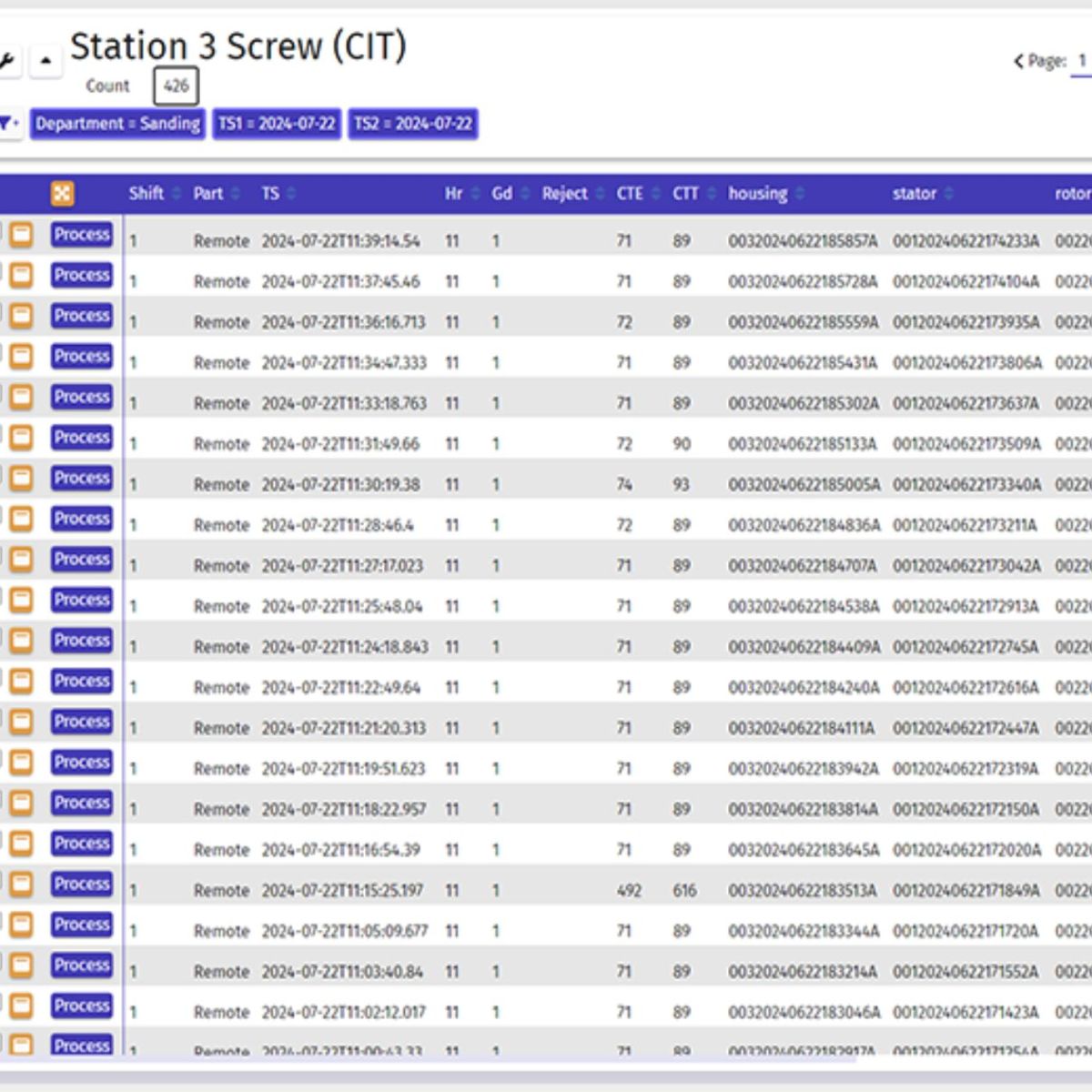Click the TS2 = 2024-07-22 filter chip
Image resolution: width=1092 pixels, height=1092 pixels.
[413, 124]
